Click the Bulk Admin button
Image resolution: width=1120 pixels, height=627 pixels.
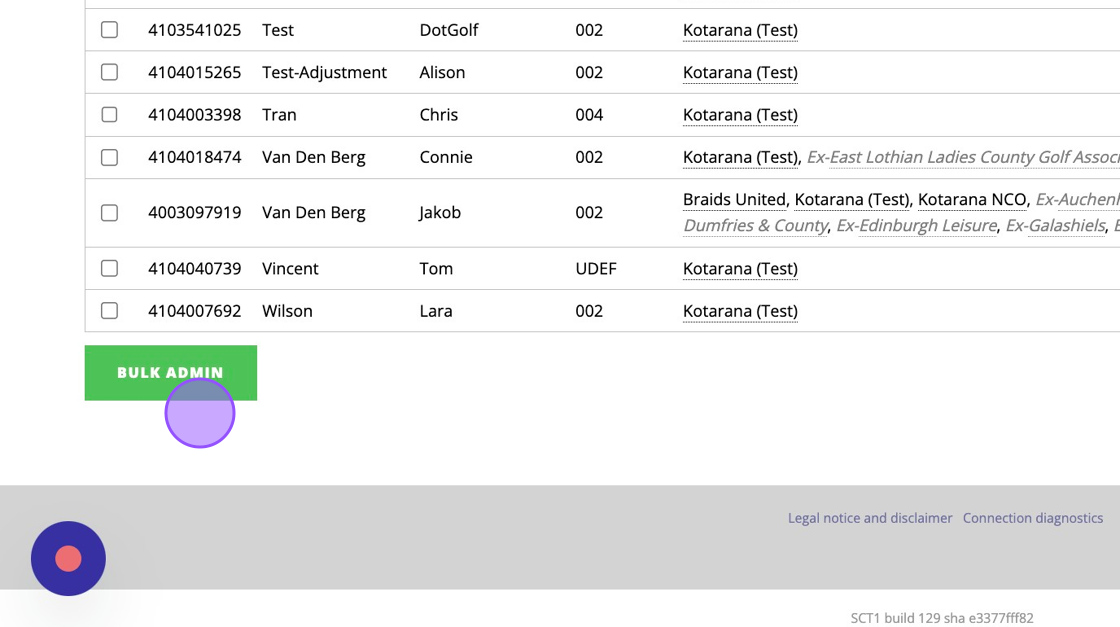(171, 373)
